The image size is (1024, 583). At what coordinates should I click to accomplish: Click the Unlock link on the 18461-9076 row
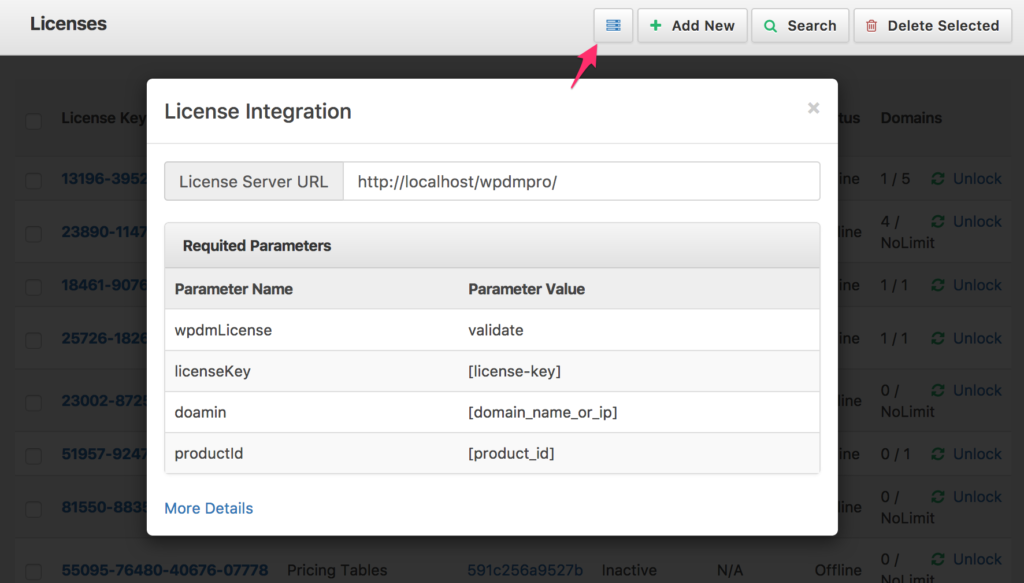pyautogui.click(x=976, y=284)
